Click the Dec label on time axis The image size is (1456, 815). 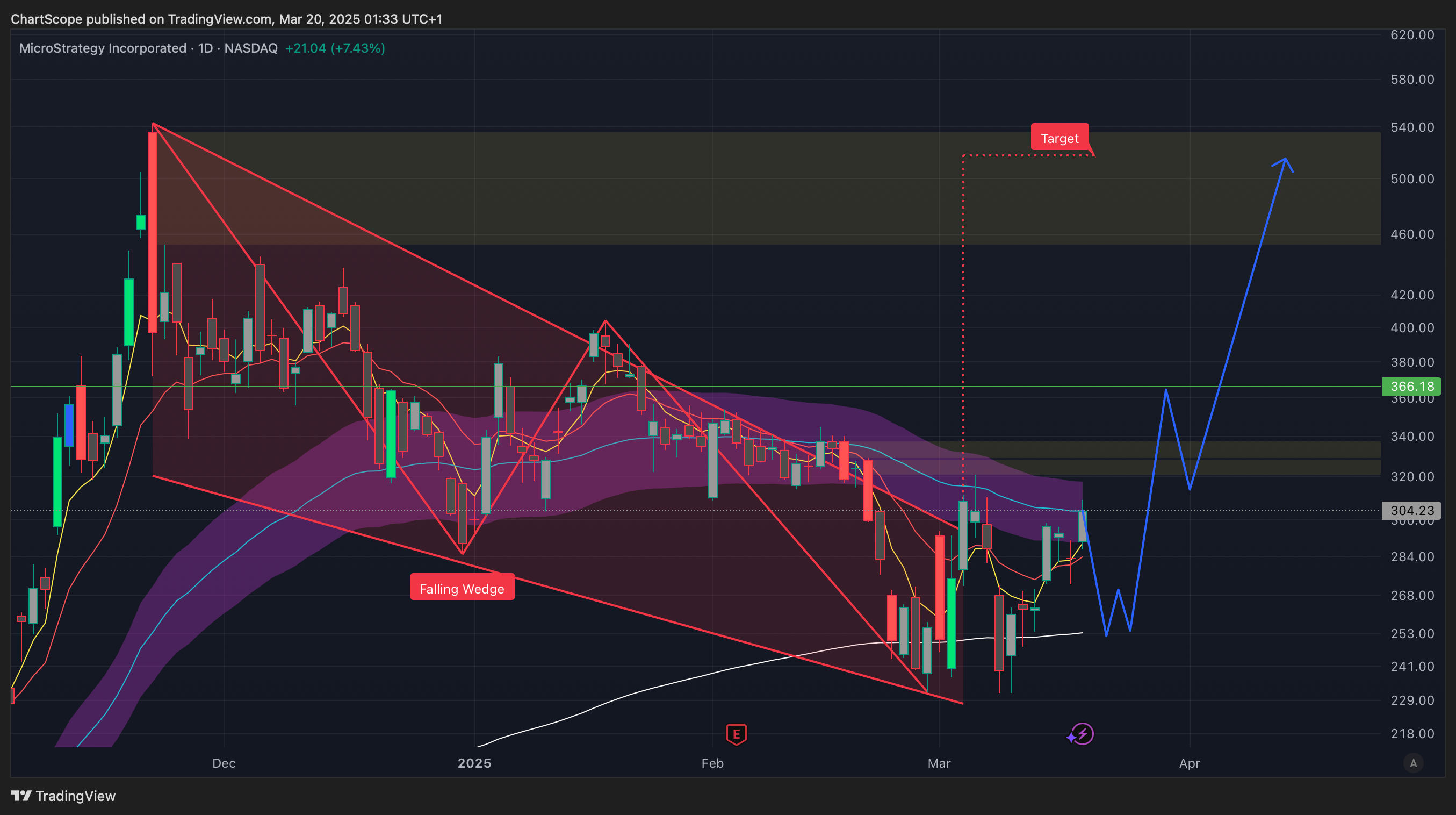coord(224,763)
